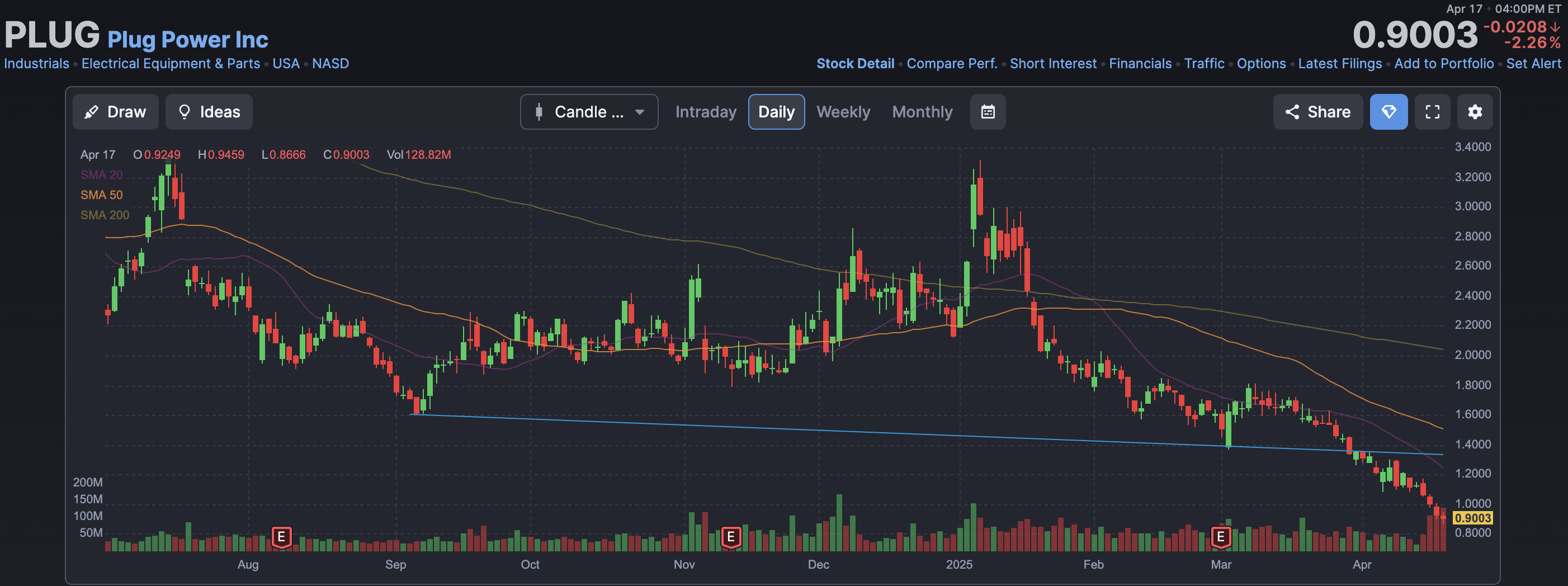Click the yellow 0.9003 price tag on axis

point(1472,518)
